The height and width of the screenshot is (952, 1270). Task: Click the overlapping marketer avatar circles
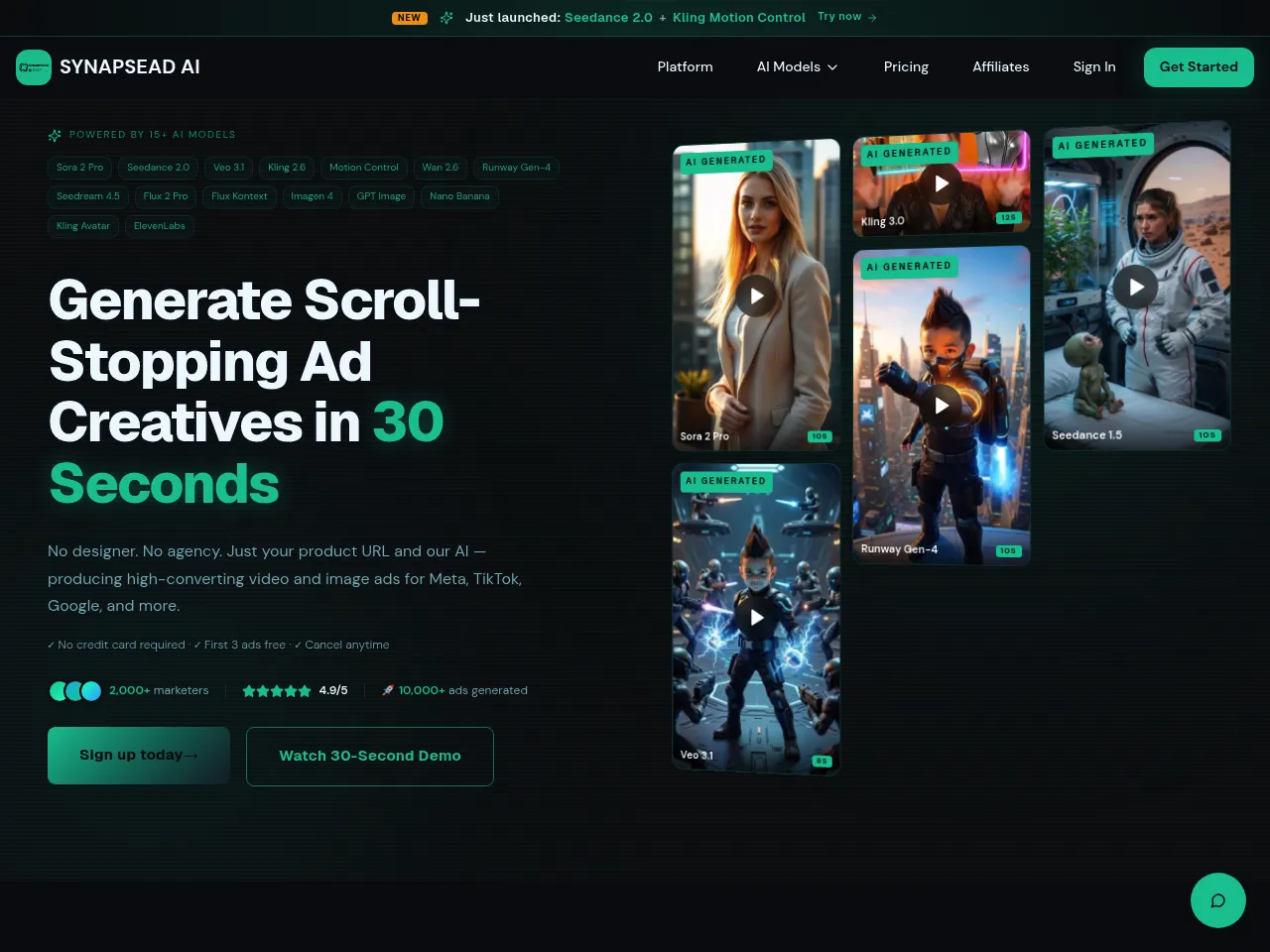tap(75, 691)
